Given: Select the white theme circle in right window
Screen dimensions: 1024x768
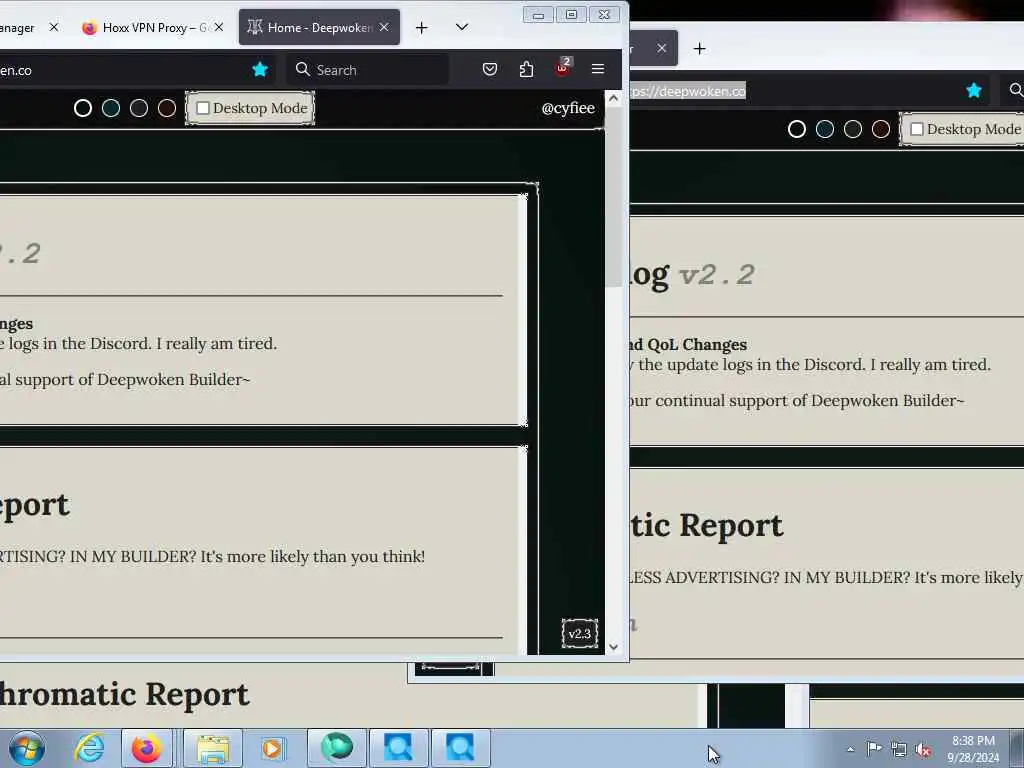Looking at the screenshot, I should pyautogui.click(x=797, y=129).
